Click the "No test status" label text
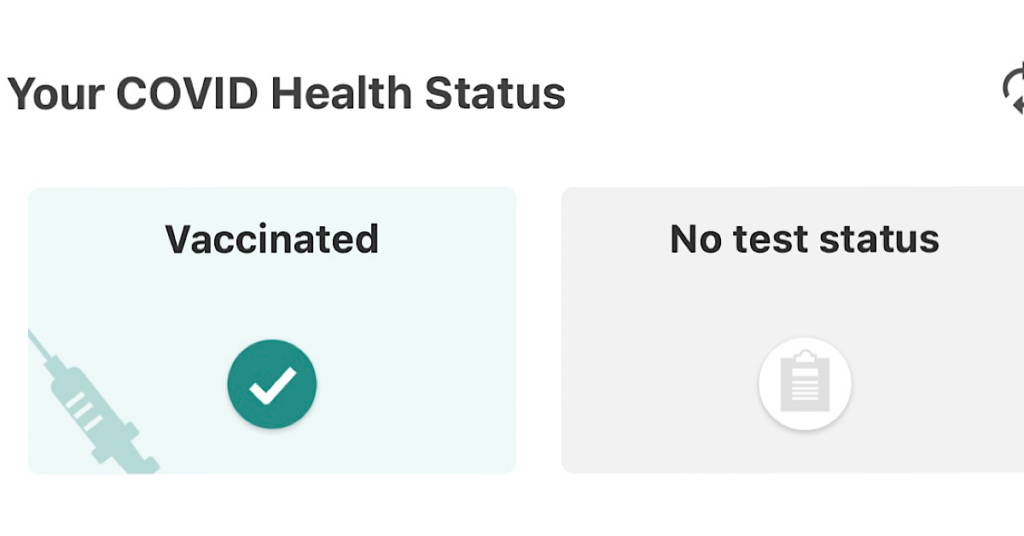The image size is (1024, 536). point(805,239)
